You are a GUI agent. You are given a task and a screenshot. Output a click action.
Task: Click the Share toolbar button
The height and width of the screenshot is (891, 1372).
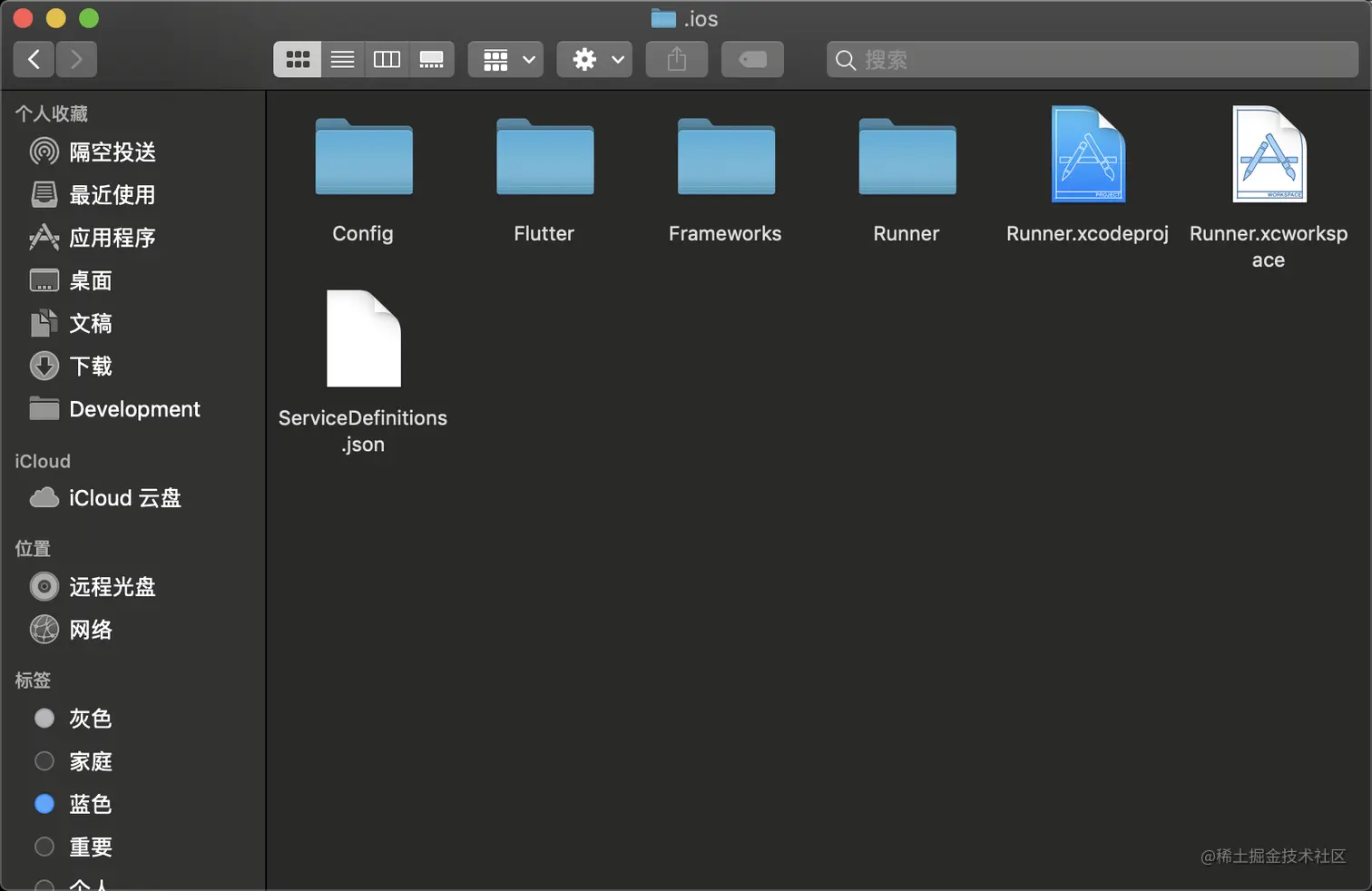677,60
